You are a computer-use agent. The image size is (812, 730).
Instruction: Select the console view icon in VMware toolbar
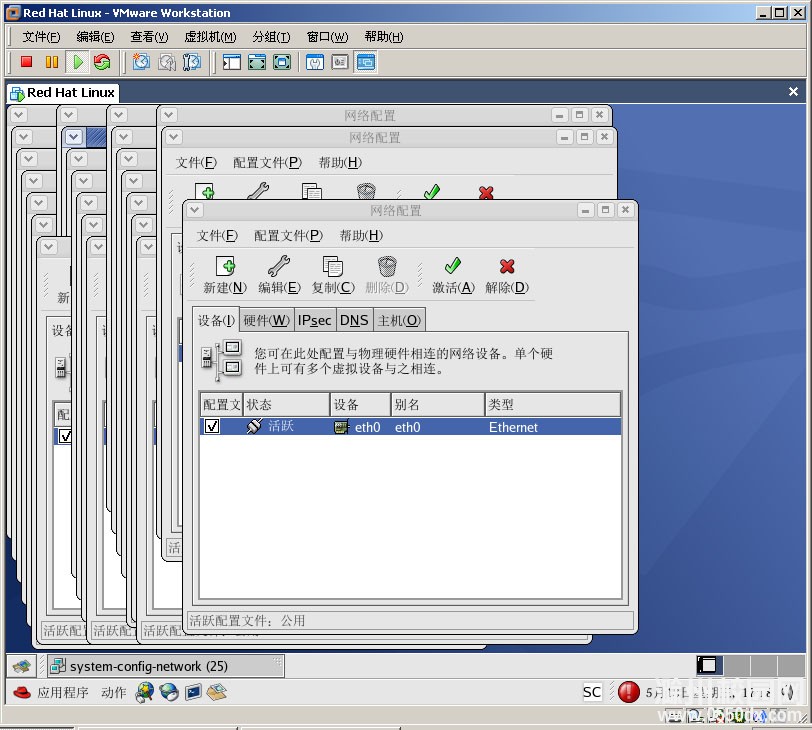coord(366,63)
